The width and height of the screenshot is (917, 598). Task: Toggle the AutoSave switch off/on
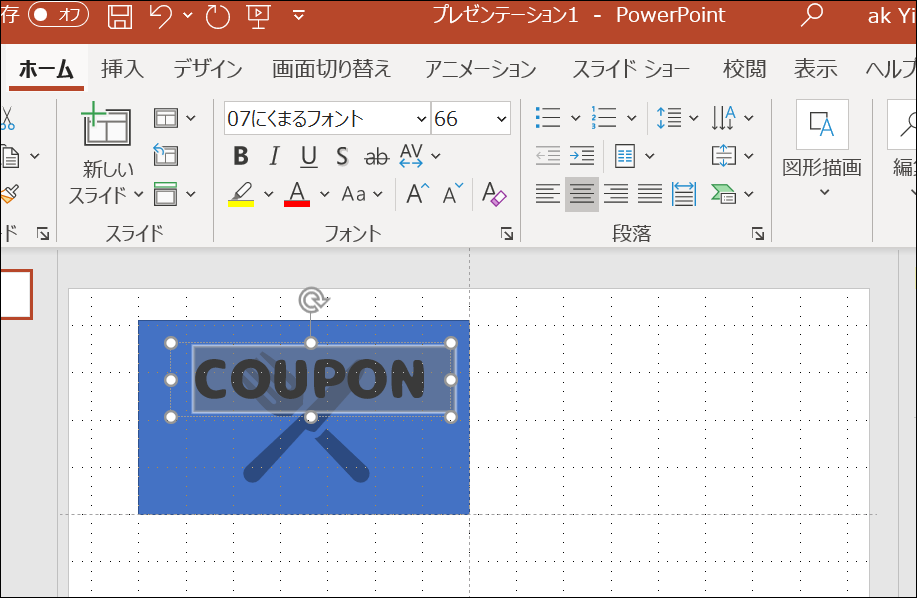tap(58, 14)
